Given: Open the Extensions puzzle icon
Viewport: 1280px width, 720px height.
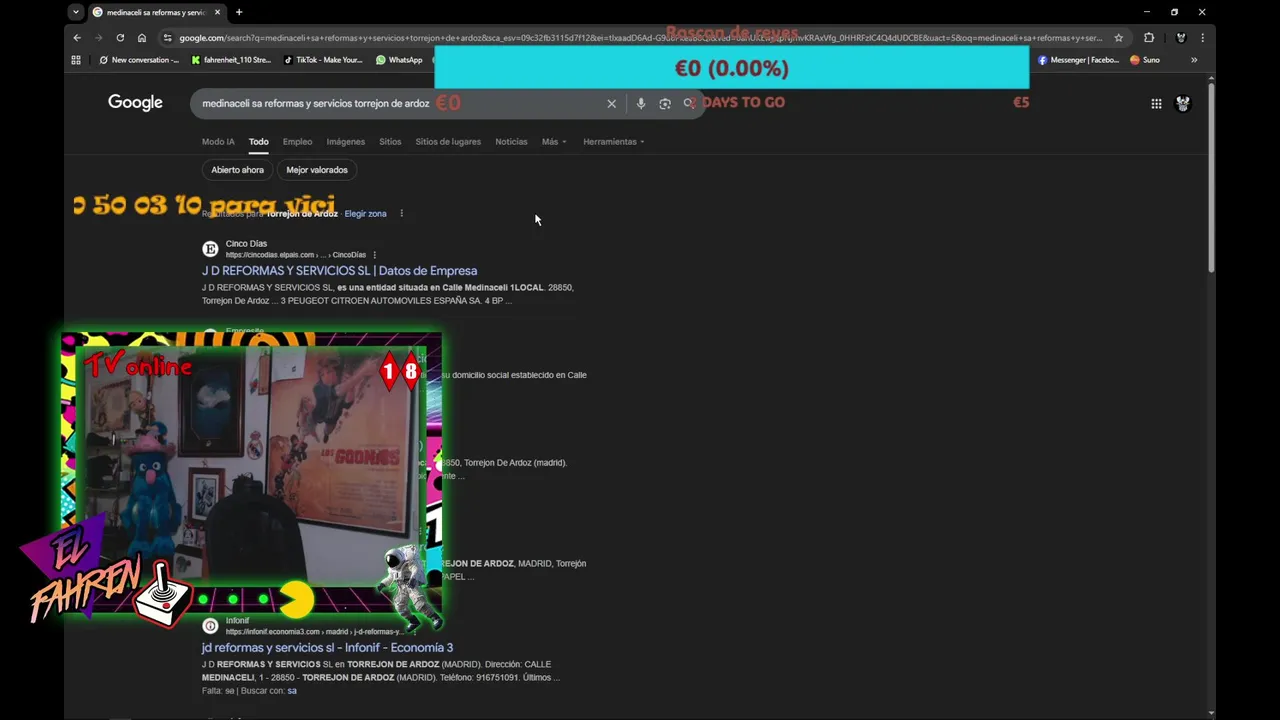Looking at the screenshot, I should point(1149,38).
